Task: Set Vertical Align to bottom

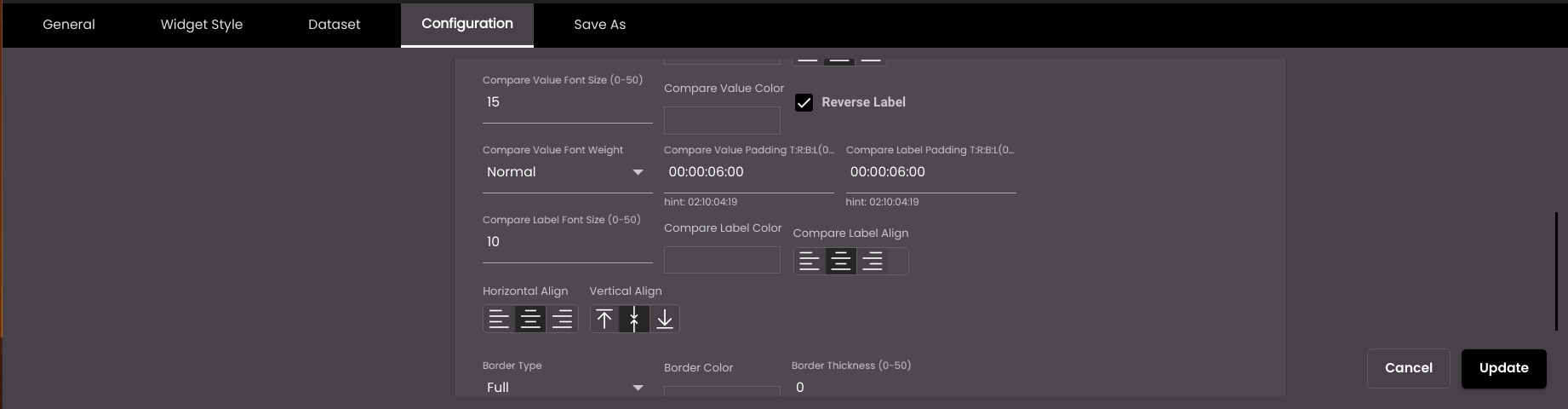Action: [x=665, y=320]
